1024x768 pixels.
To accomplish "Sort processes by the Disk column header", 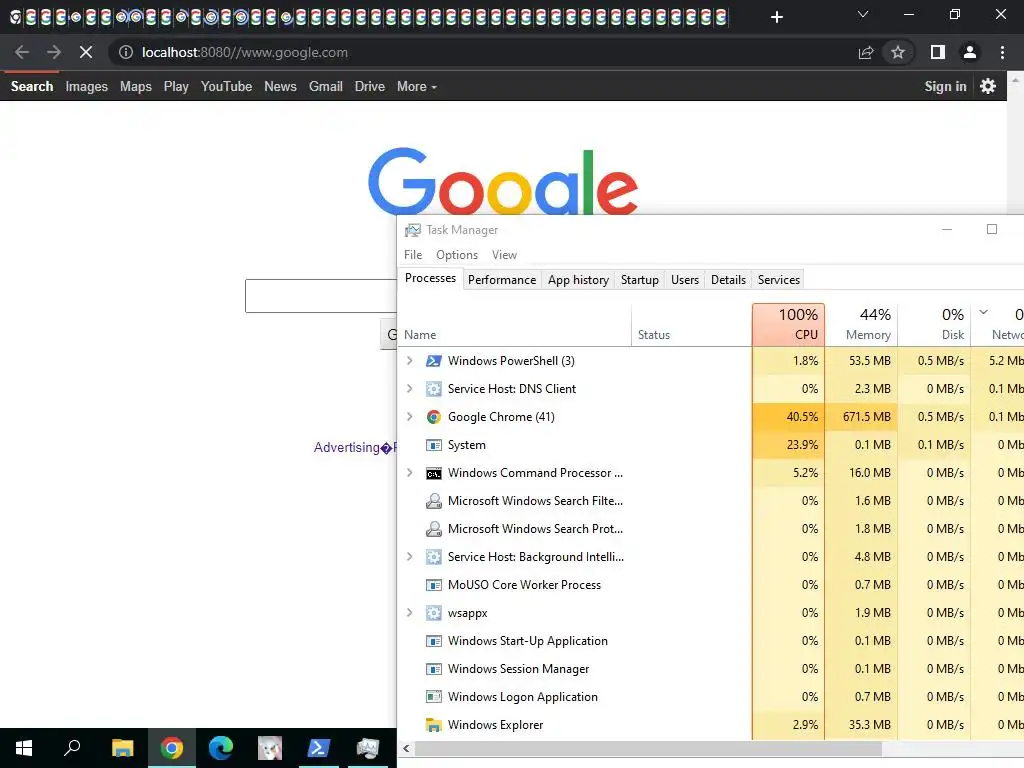I will tap(935, 325).
